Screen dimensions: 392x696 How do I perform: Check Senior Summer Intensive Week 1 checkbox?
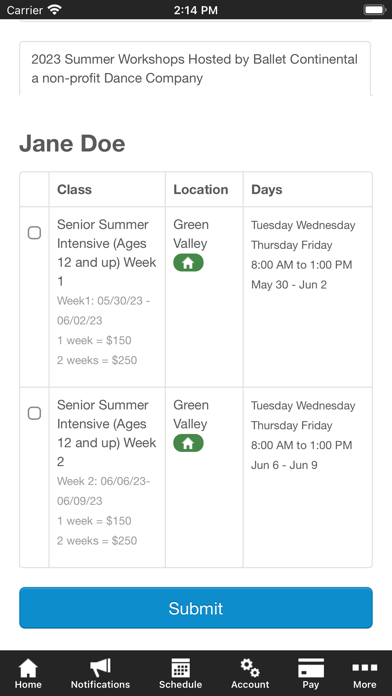pyautogui.click(x=35, y=233)
